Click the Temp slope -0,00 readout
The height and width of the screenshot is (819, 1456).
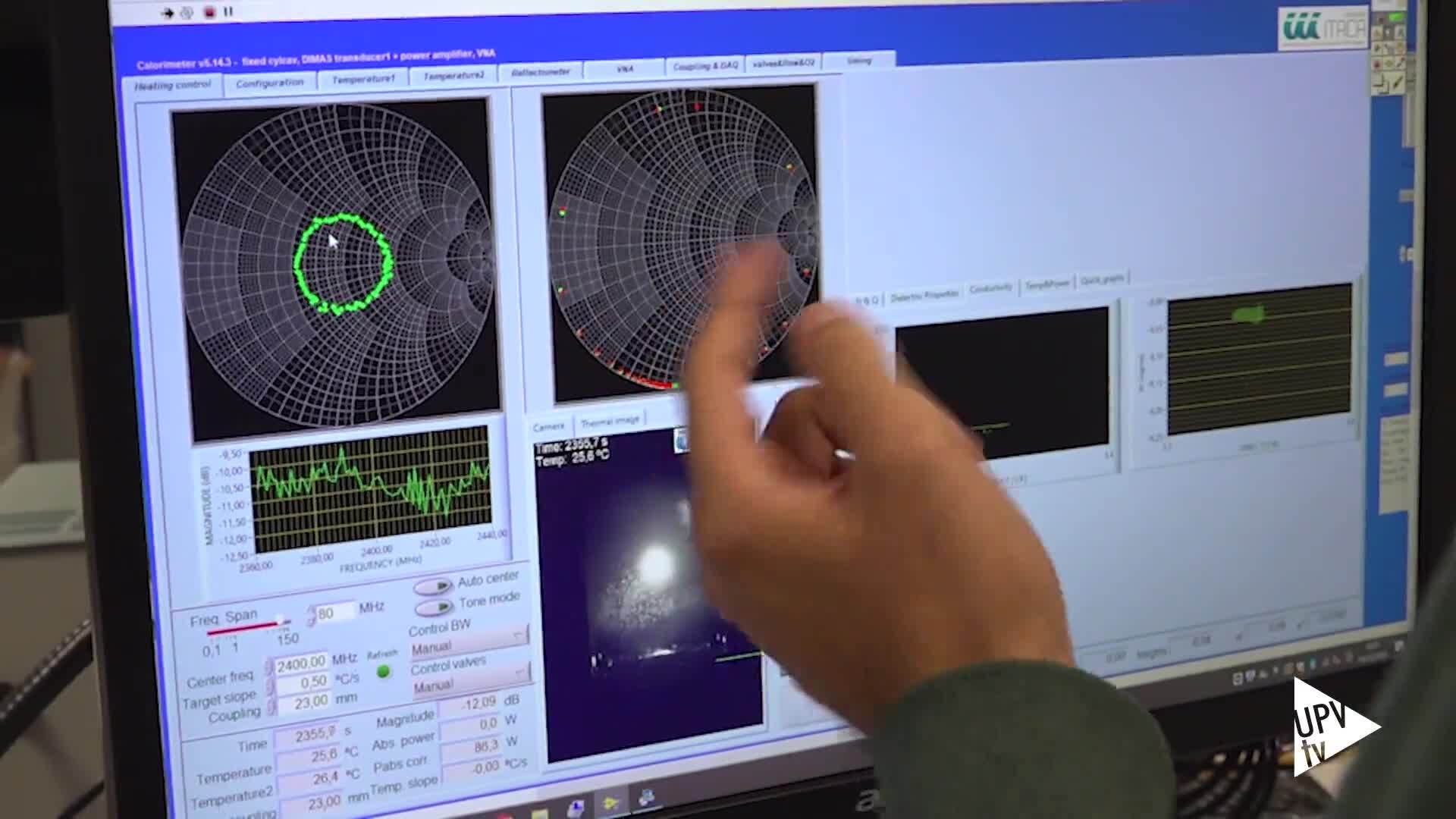point(473,767)
